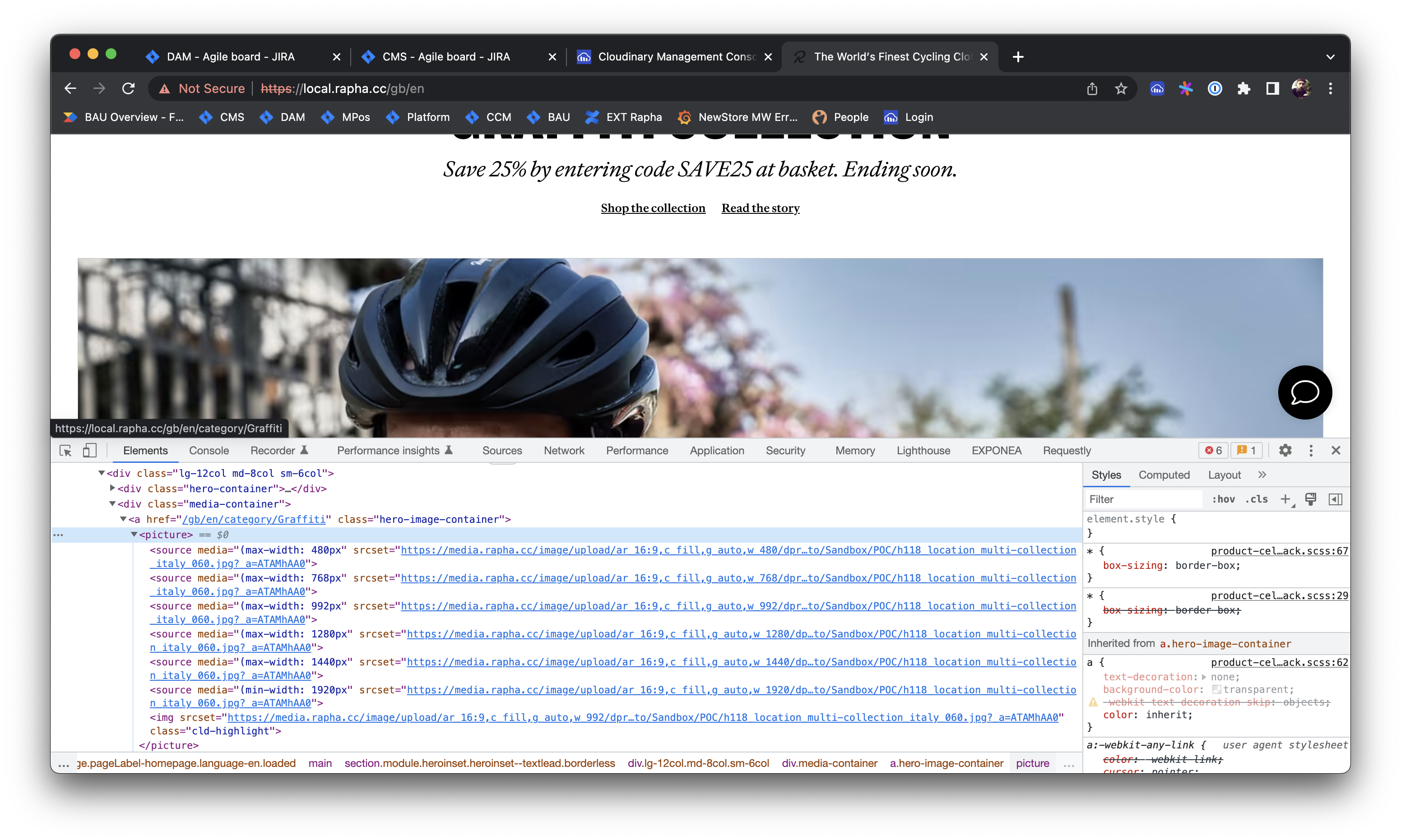
Task: Click the Shop the collection link
Action: [x=653, y=208]
